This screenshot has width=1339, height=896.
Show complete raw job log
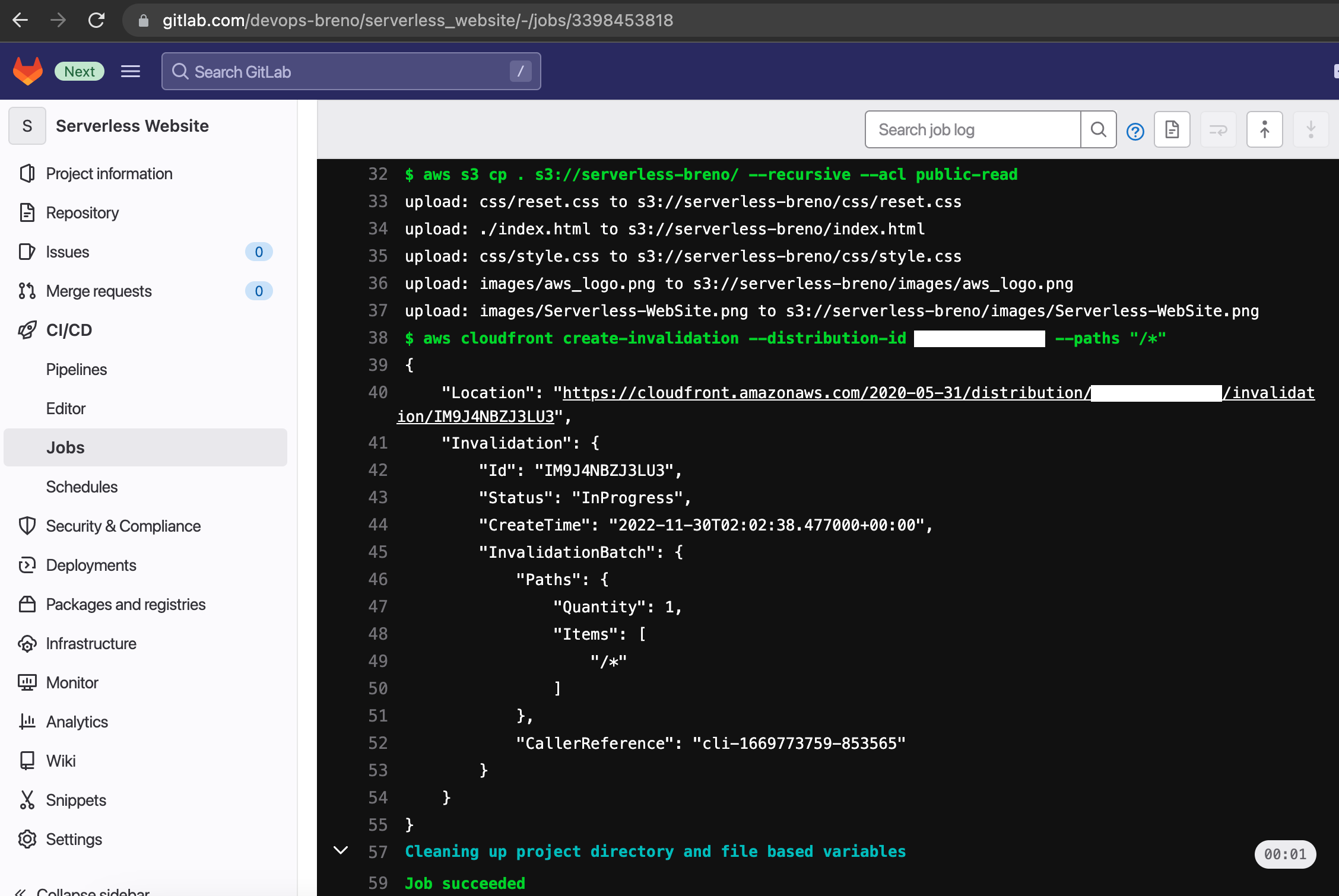pyautogui.click(x=1172, y=130)
